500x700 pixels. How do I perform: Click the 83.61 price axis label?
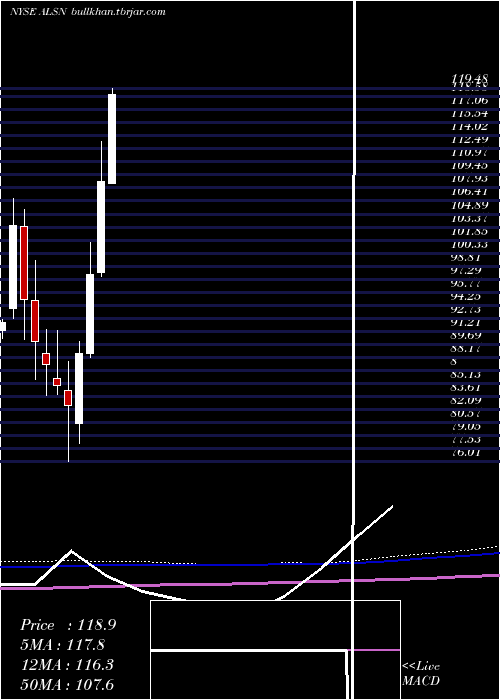click(467, 388)
